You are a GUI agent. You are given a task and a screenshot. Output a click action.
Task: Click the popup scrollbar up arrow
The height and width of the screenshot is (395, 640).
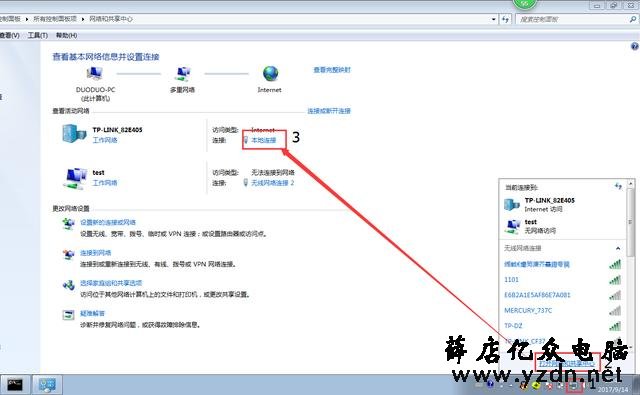631,184
